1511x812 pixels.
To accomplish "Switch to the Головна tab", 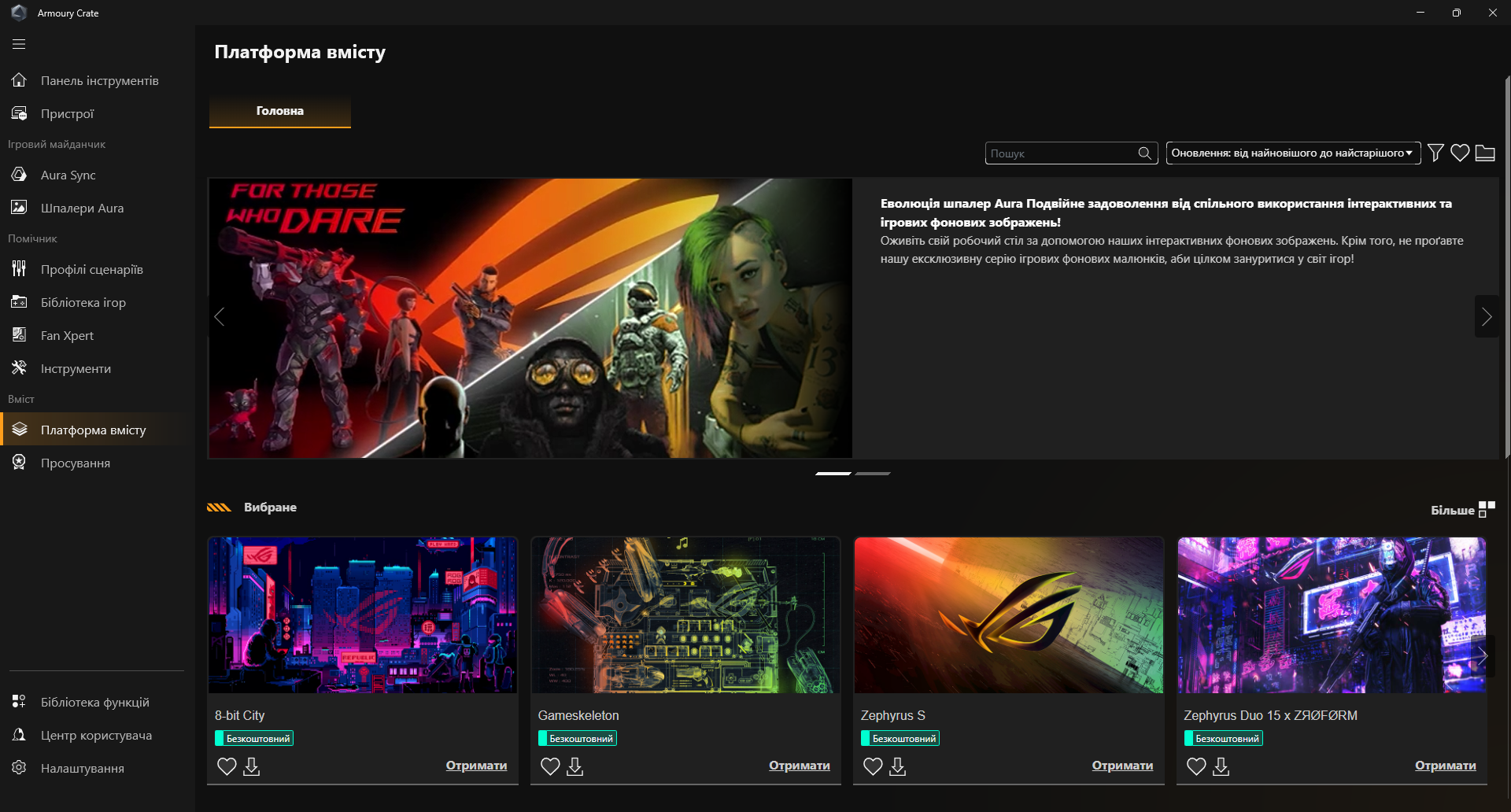I will pos(280,111).
